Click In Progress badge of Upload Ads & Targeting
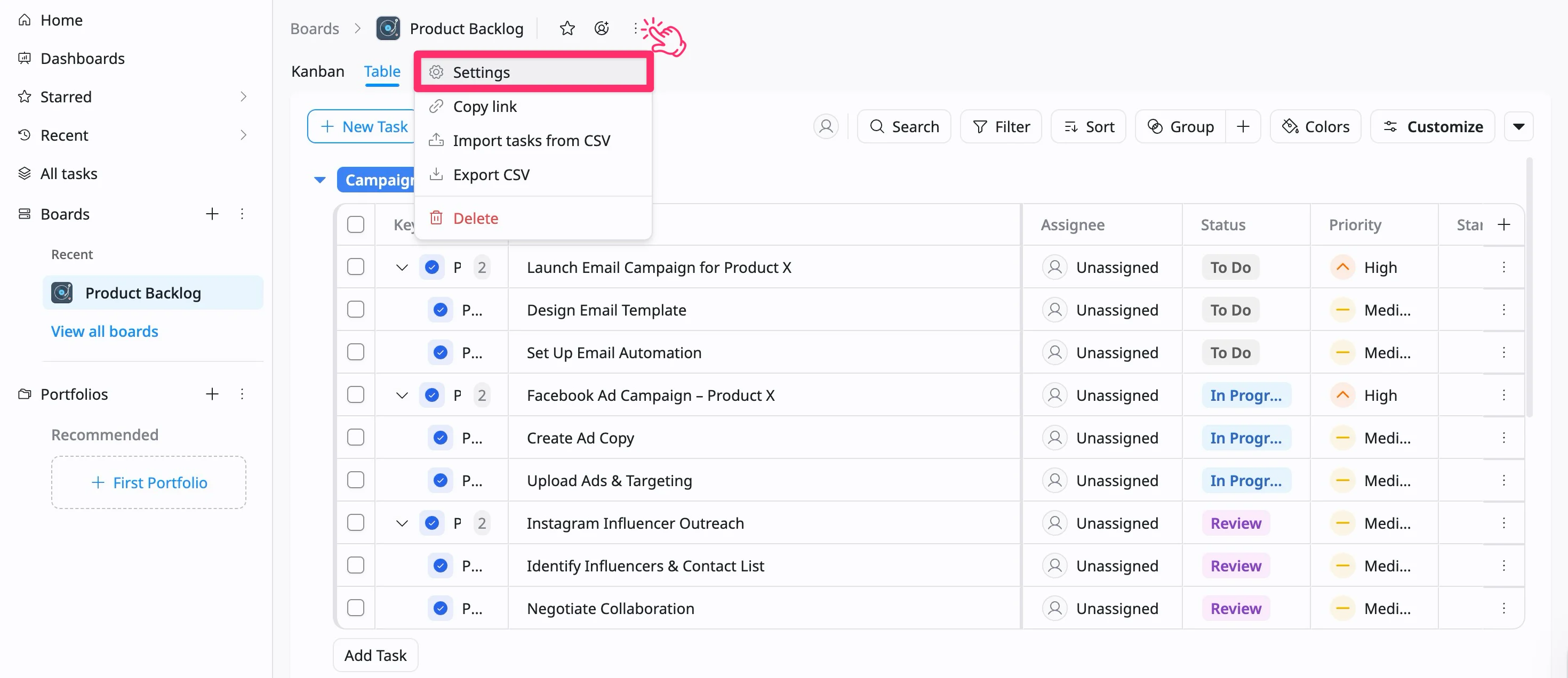Image resolution: width=1568 pixels, height=678 pixels. [x=1246, y=480]
